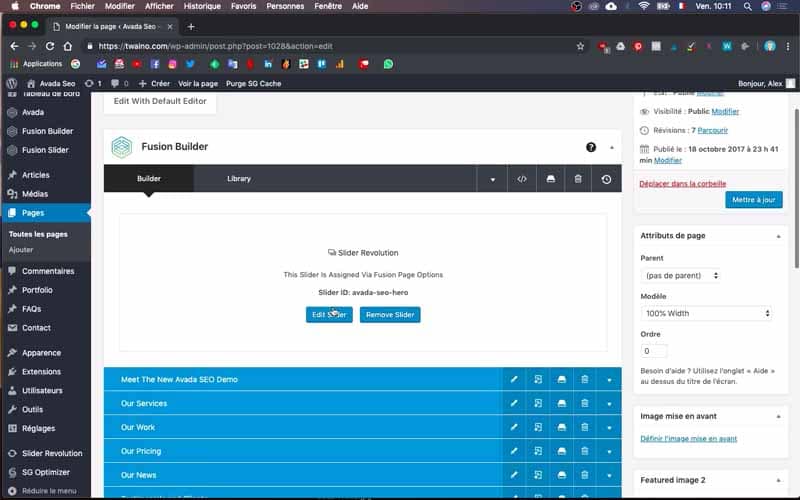Delete the Our Pricing container
This screenshot has height=500, width=800.
point(585,451)
